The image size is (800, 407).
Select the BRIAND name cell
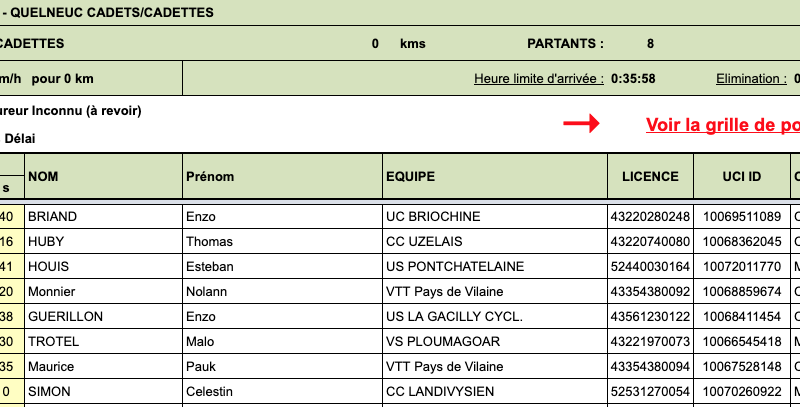click(x=52, y=217)
